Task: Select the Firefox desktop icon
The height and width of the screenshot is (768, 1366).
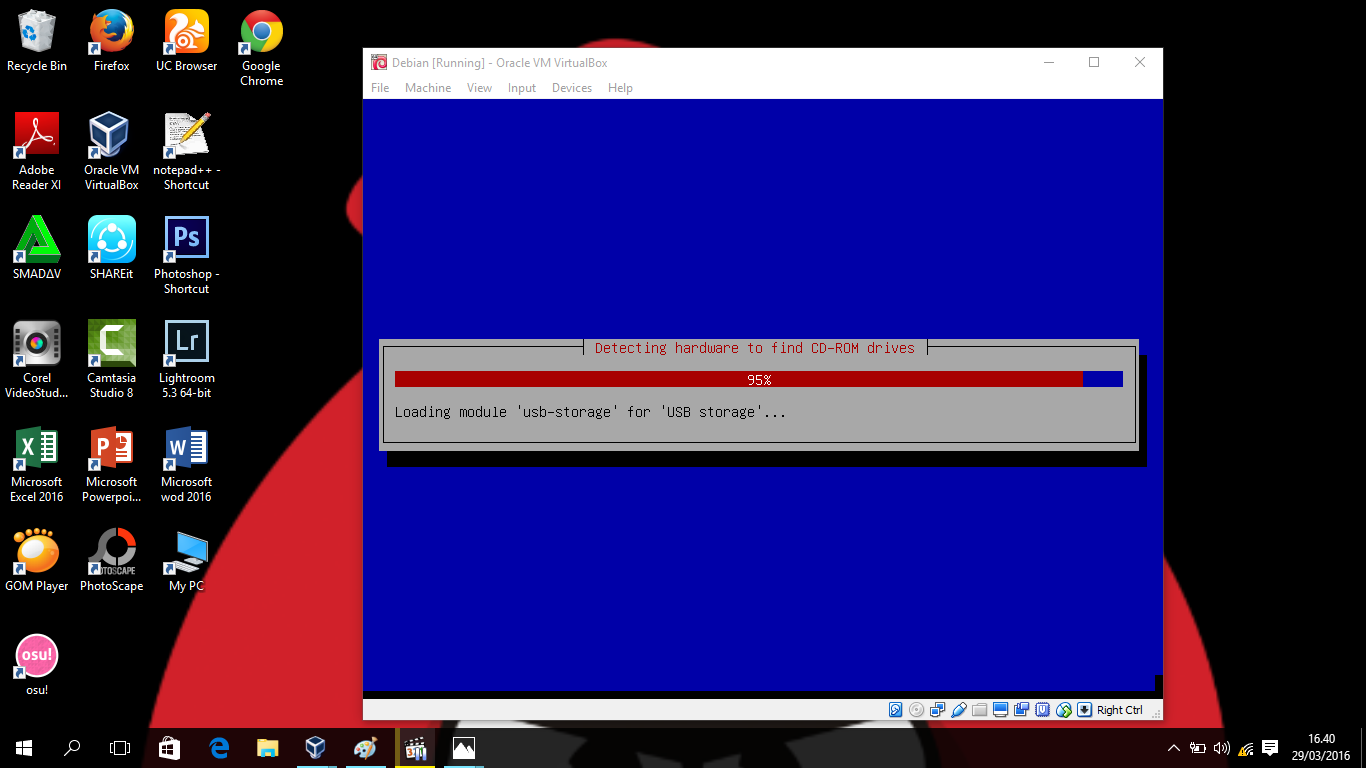Action: tap(112, 41)
